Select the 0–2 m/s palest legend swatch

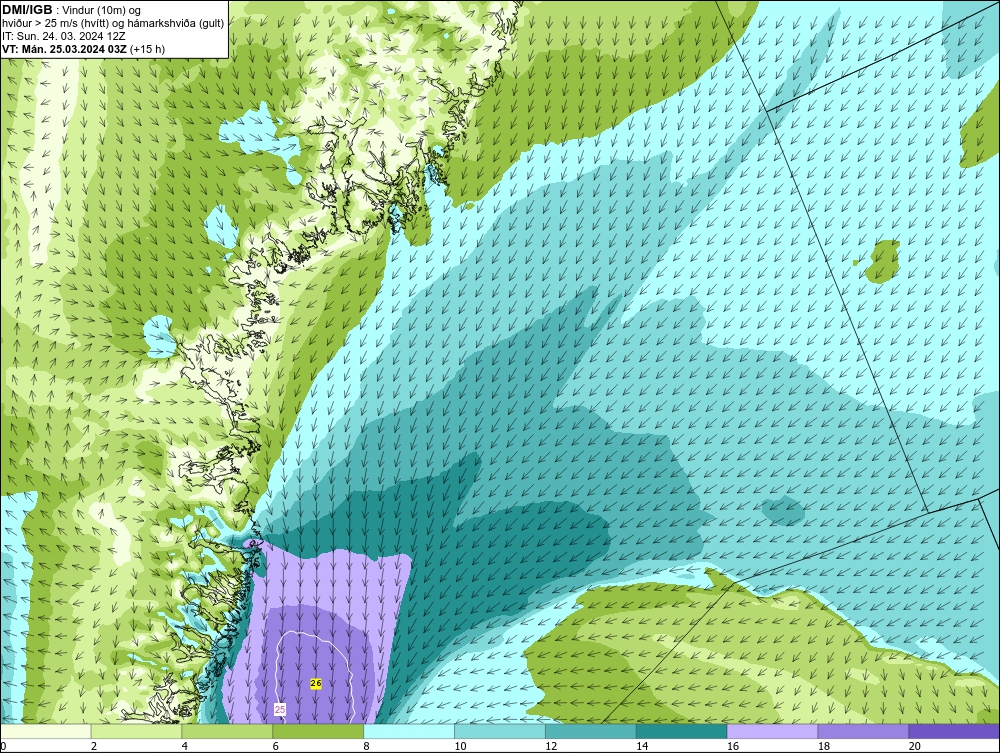[46, 731]
